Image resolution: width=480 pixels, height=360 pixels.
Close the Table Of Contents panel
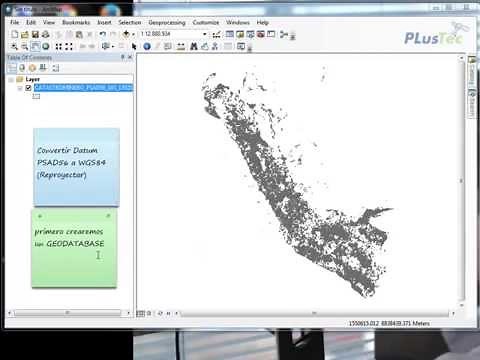(x=130, y=57)
